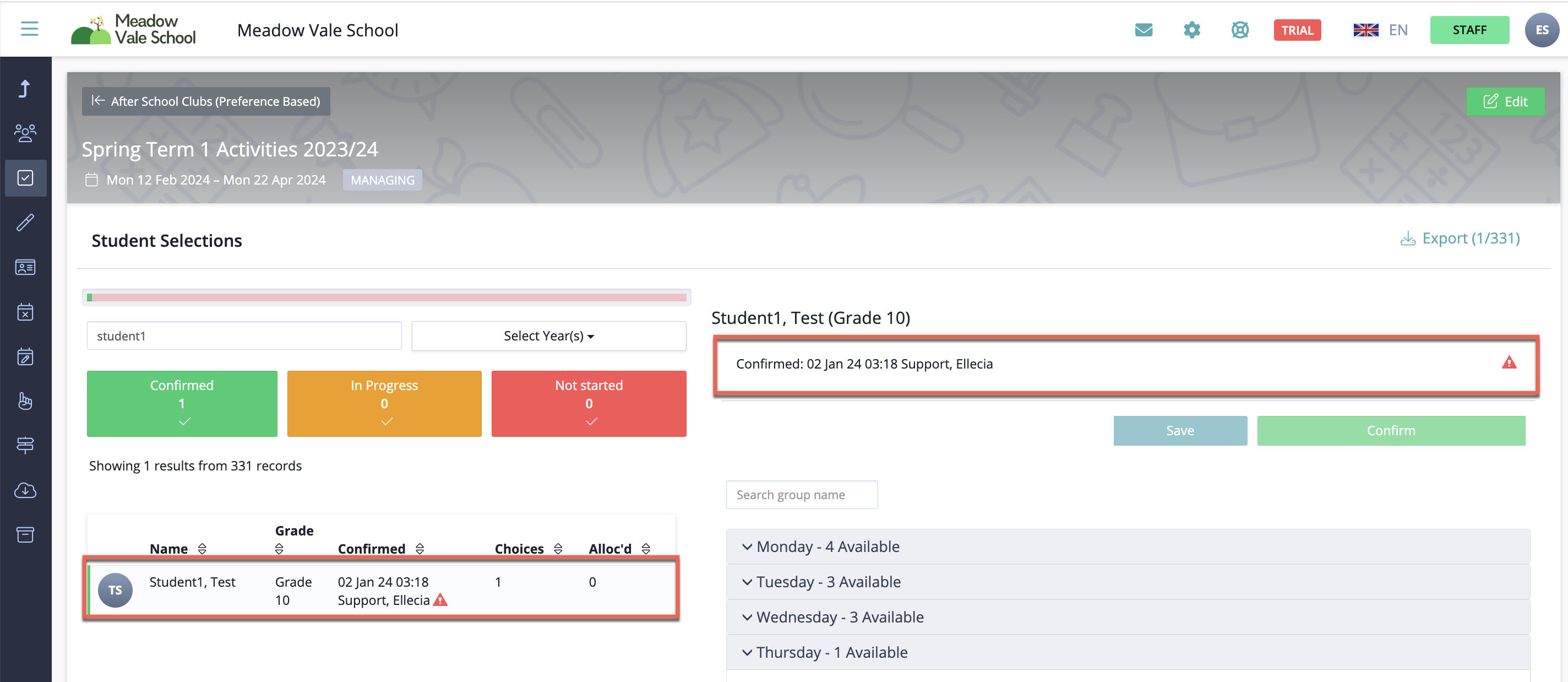This screenshot has width=1568, height=682.
Task: Open the people group sidebar icon
Action: point(25,133)
